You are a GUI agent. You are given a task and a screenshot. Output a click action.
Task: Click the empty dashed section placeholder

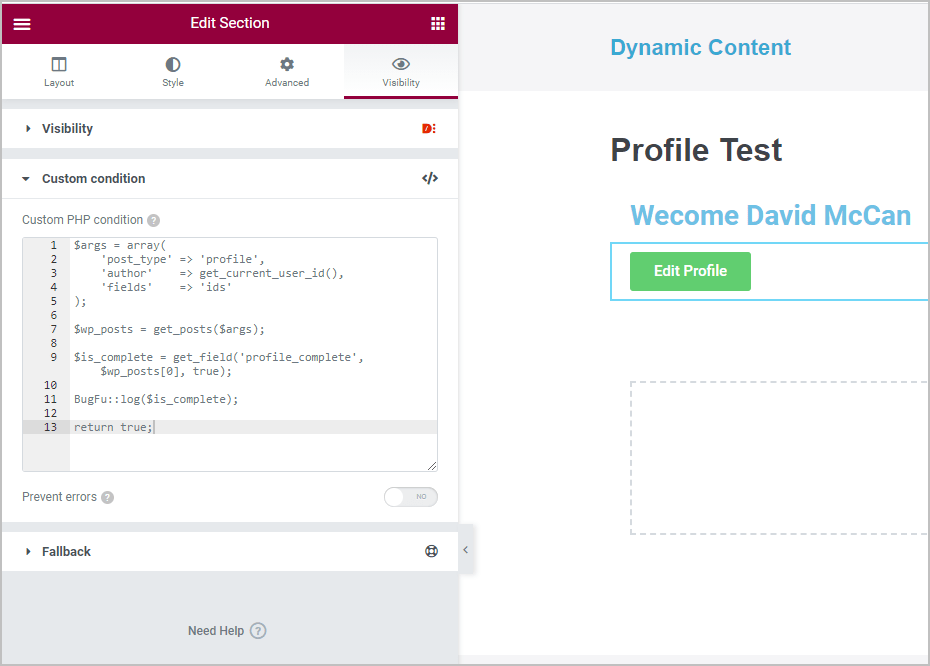(x=779, y=458)
